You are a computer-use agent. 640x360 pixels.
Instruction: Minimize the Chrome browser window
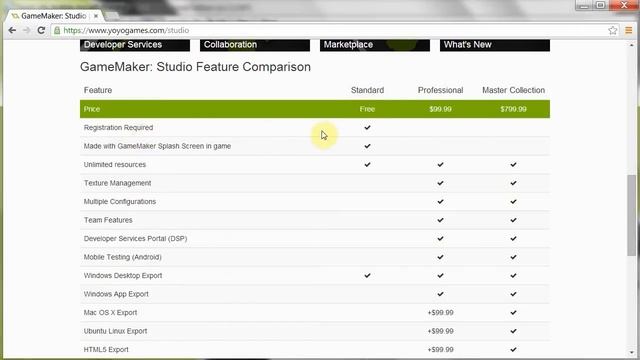click(584, 5)
